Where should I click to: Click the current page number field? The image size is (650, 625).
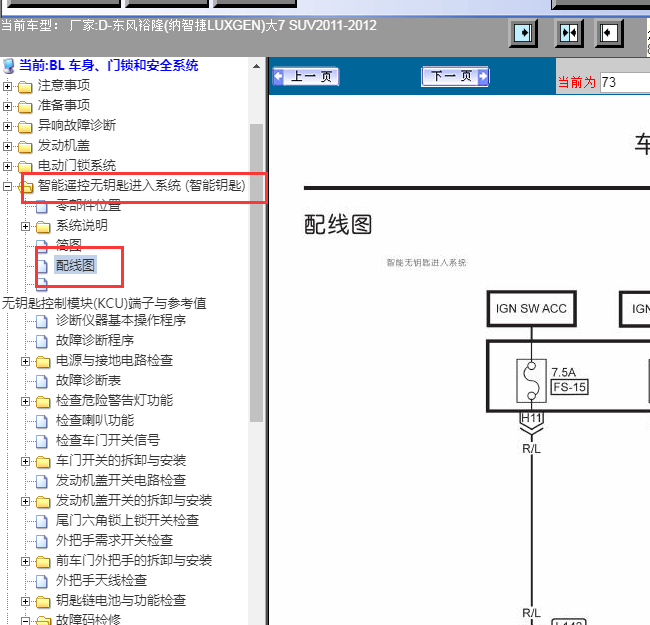pyautogui.click(x=625, y=82)
